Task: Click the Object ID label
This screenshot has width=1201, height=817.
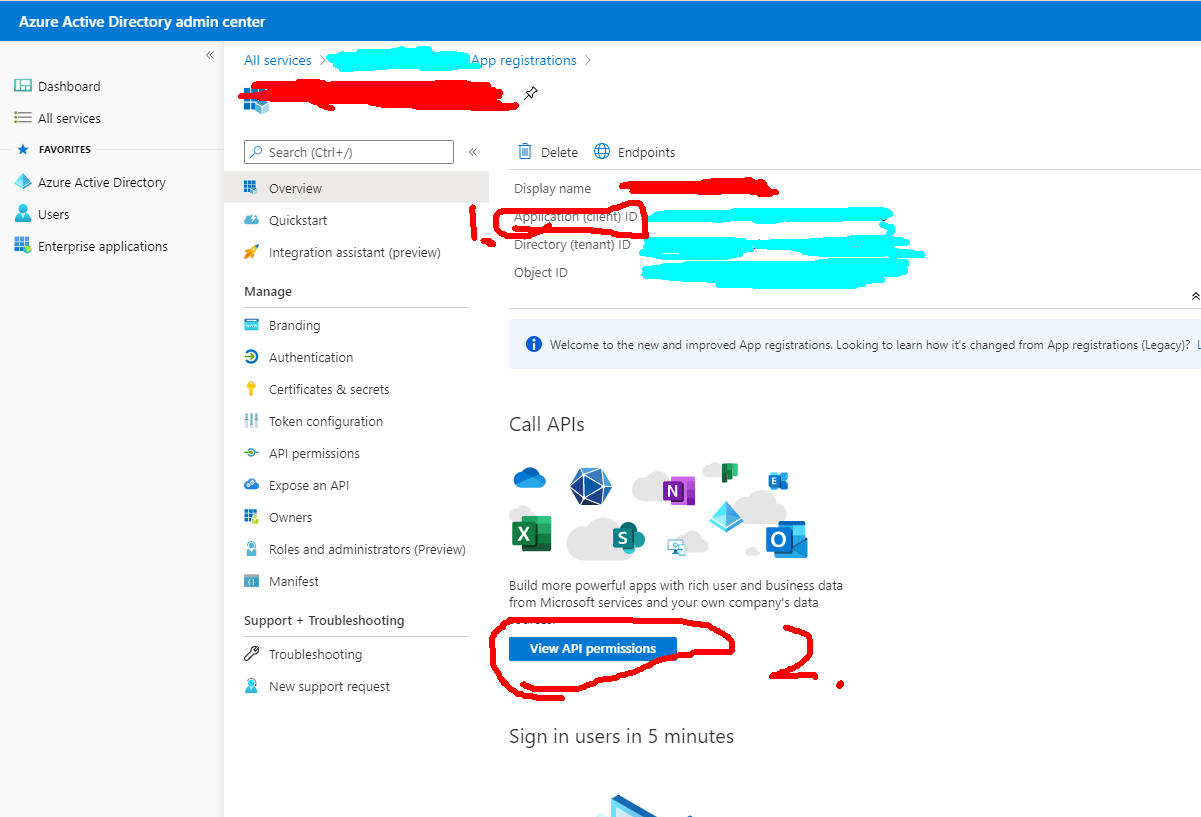Action: click(x=541, y=272)
